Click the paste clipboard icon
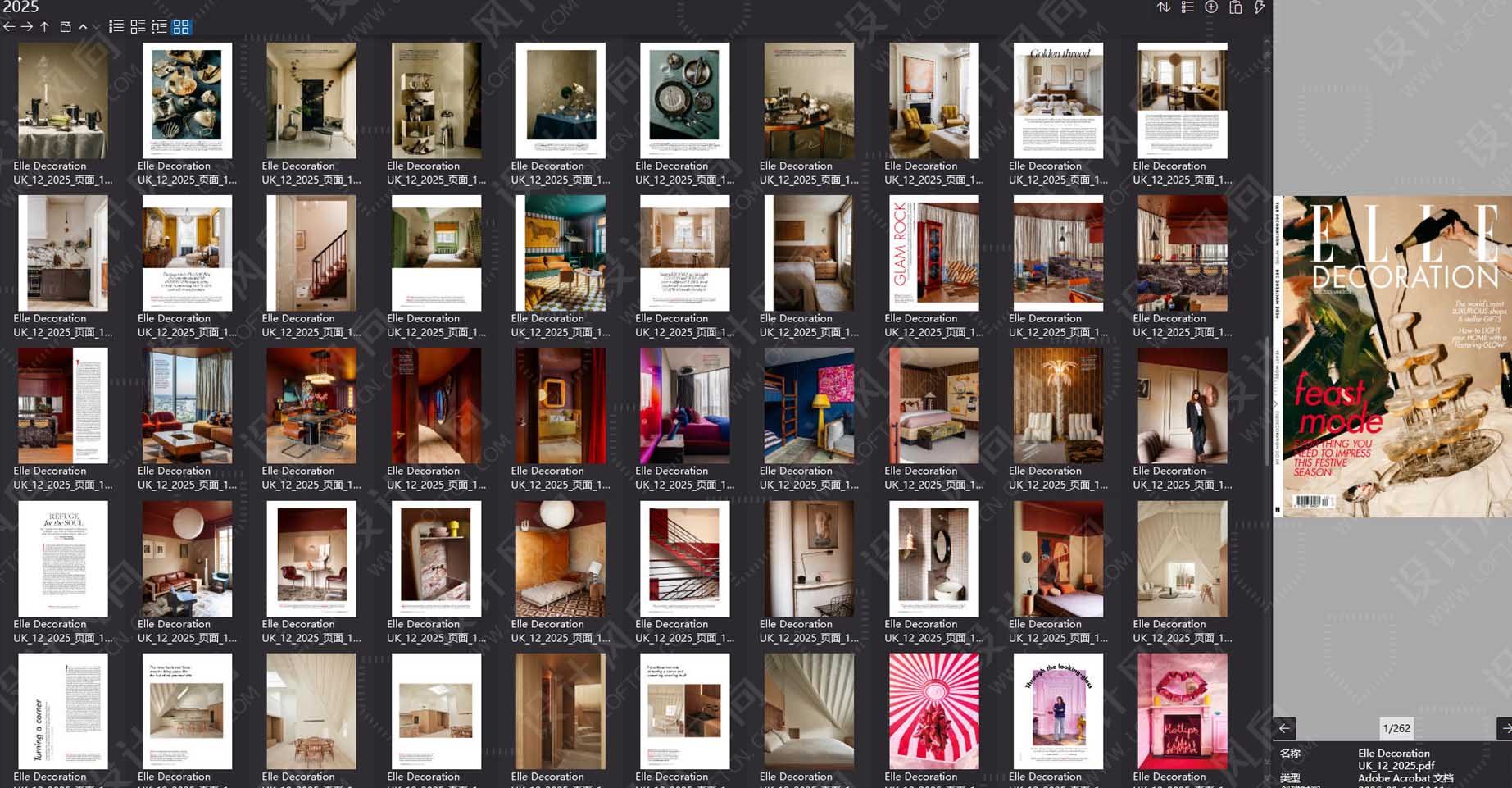The height and width of the screenshot is (788, 1512). point(1235,8)
